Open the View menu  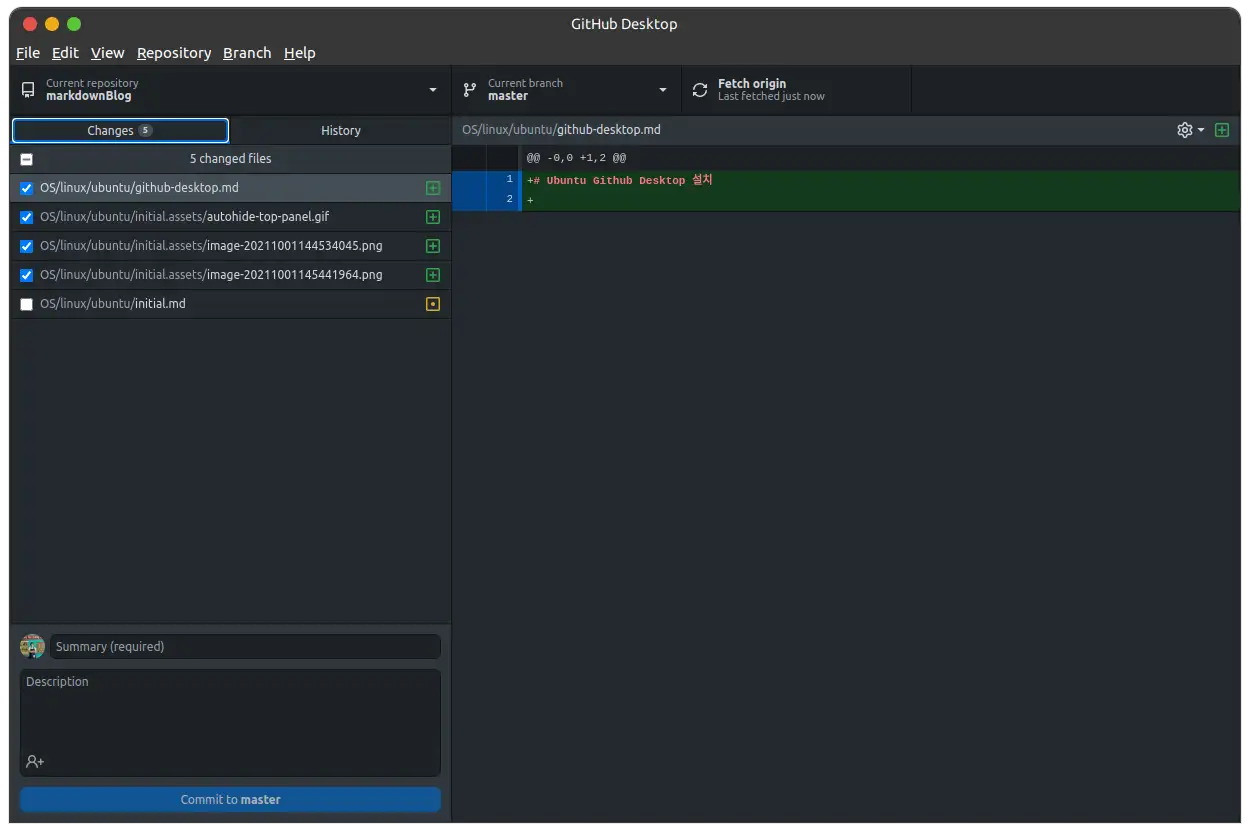[107, 53]
